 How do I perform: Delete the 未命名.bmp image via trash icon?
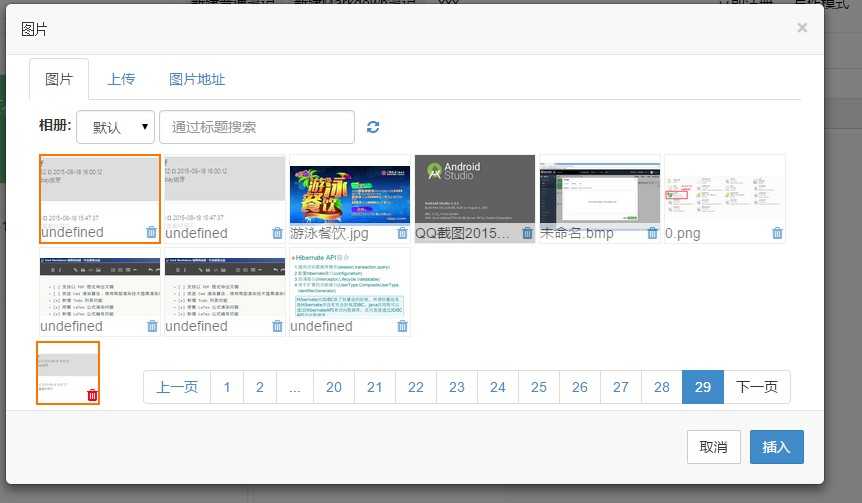653,233
